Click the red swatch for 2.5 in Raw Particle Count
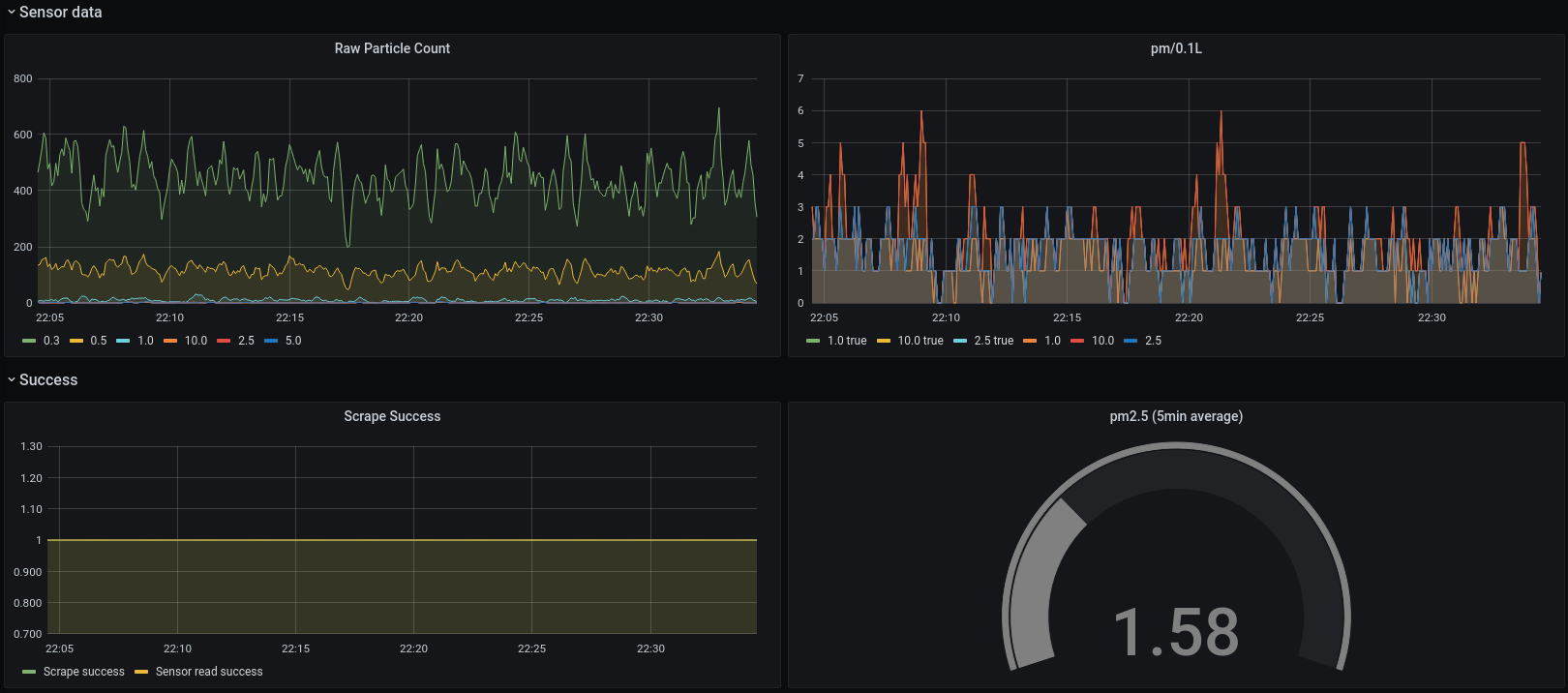Screen dimensions: 1568x693 pyautogui.click(x=224, y=341)
